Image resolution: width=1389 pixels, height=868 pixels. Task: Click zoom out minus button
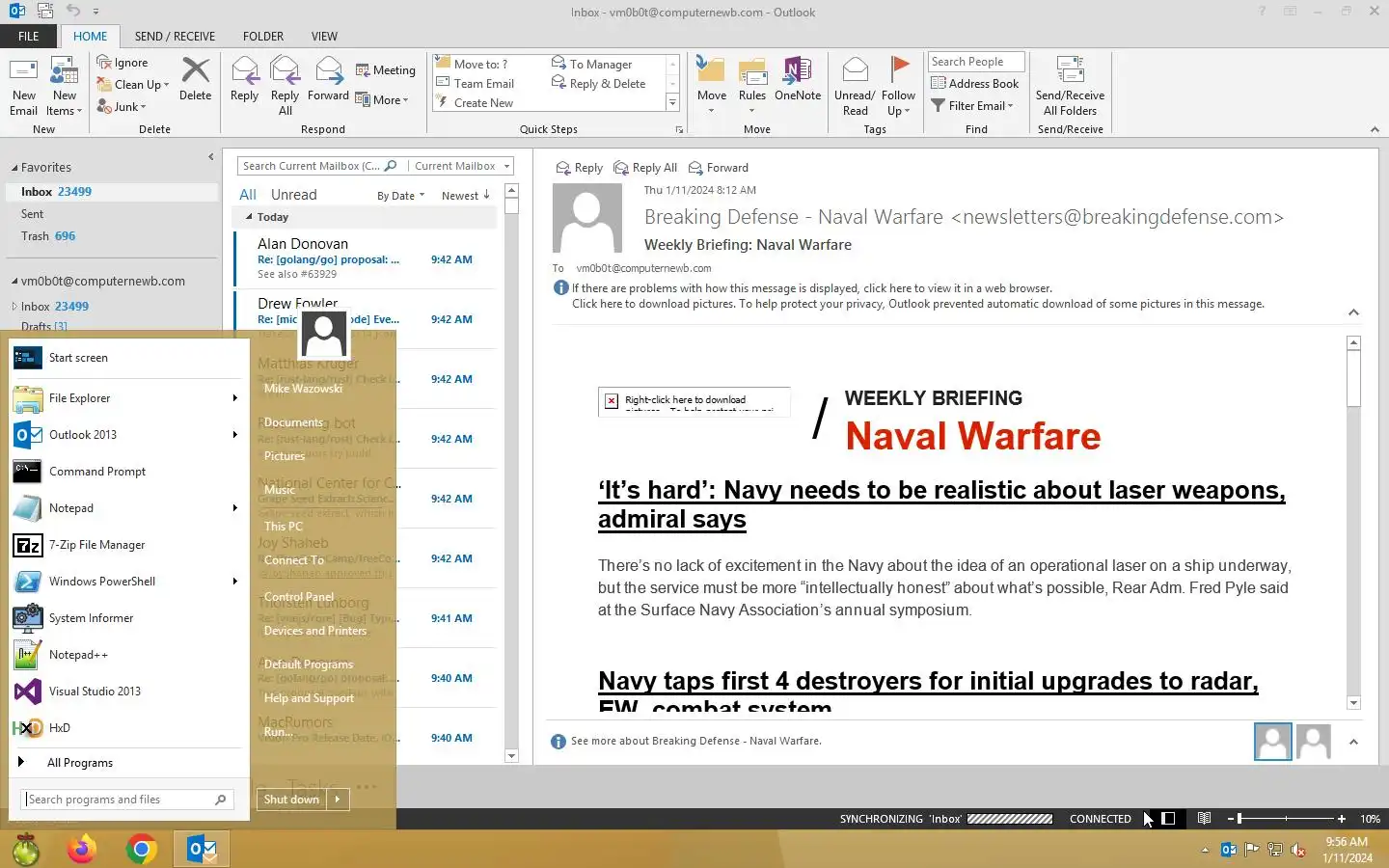click(x=1231, y=819)
